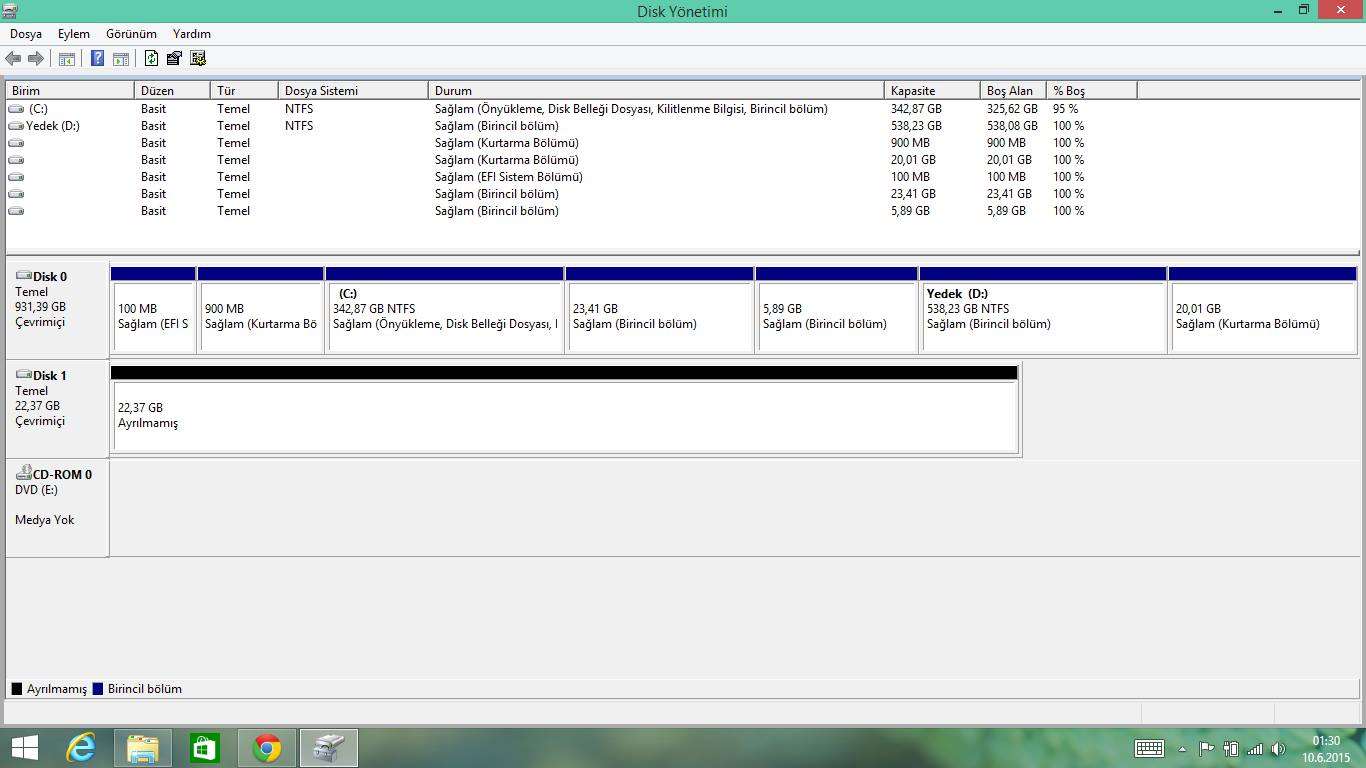
Task: Click the Refresh toolbar icon
Action: (x=151, y=59)
